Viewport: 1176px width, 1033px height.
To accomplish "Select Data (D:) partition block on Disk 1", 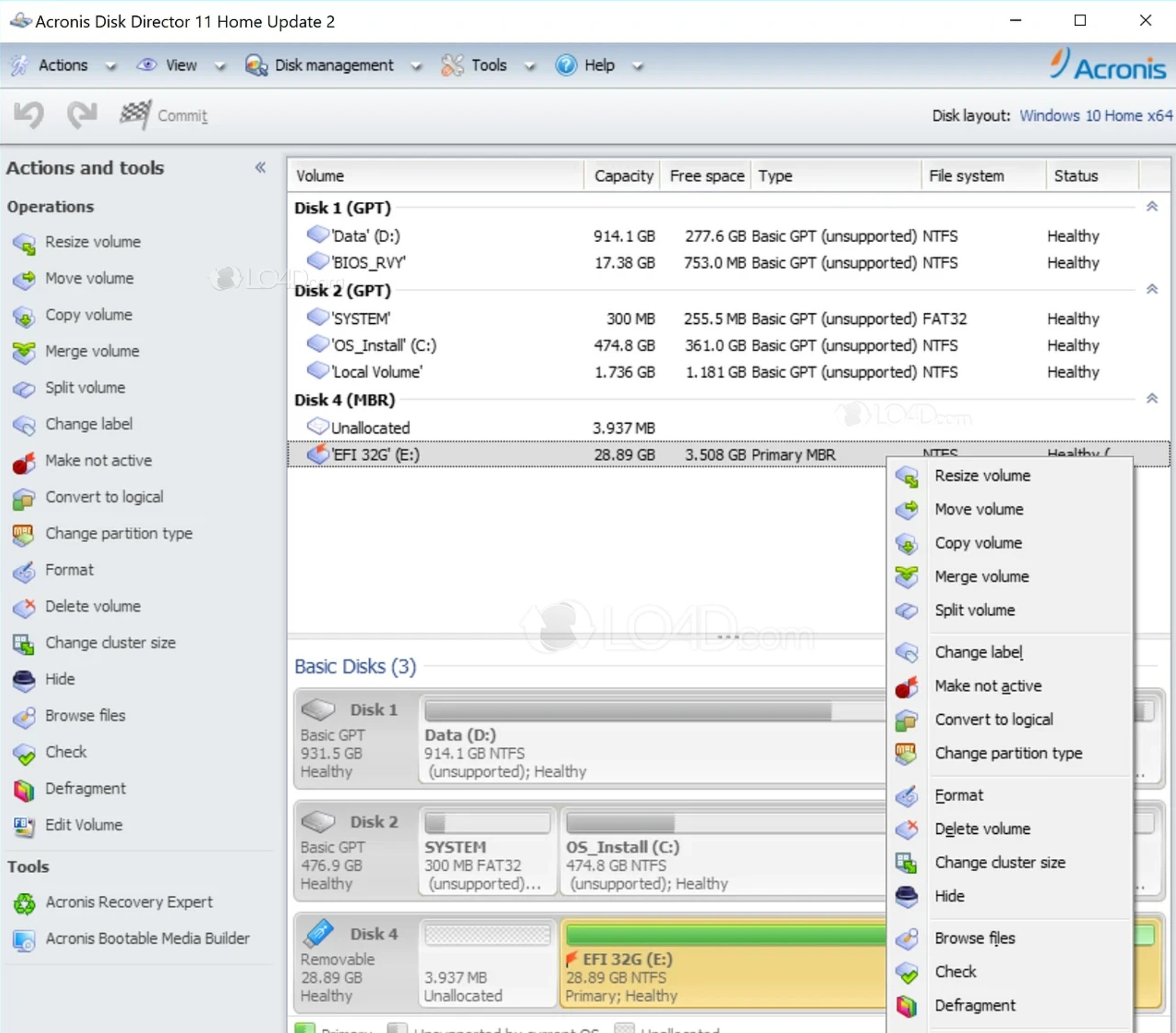I will 653,739.
